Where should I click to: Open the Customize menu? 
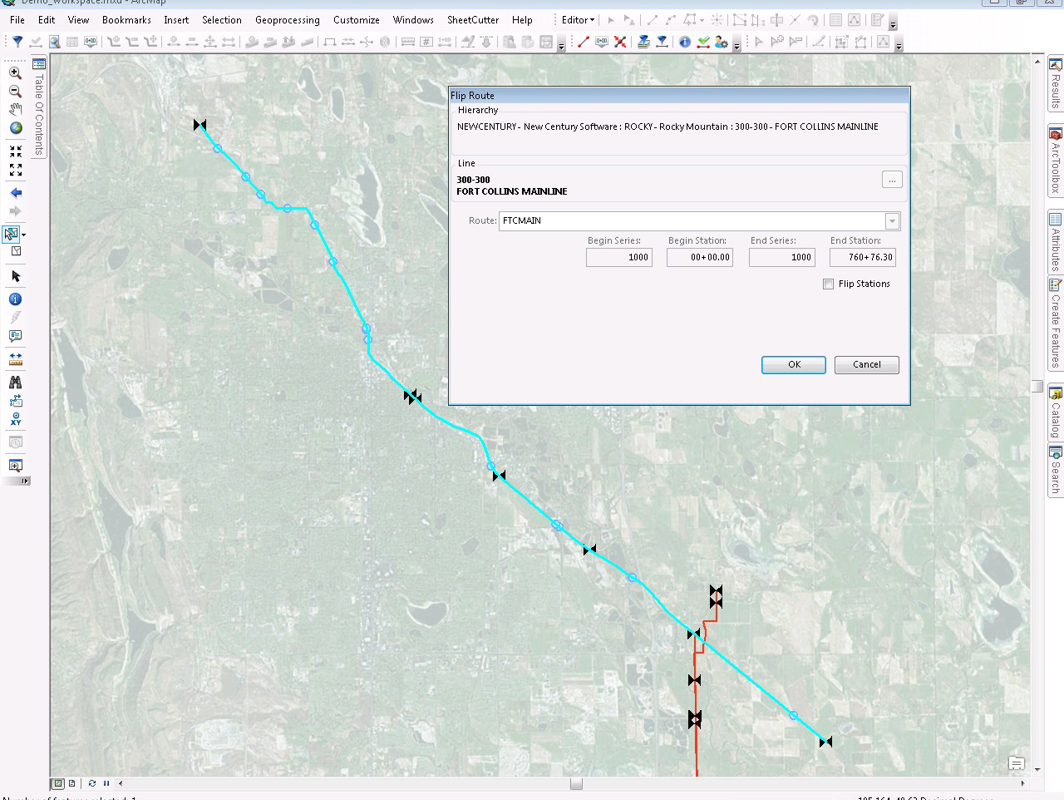[356, 20]
